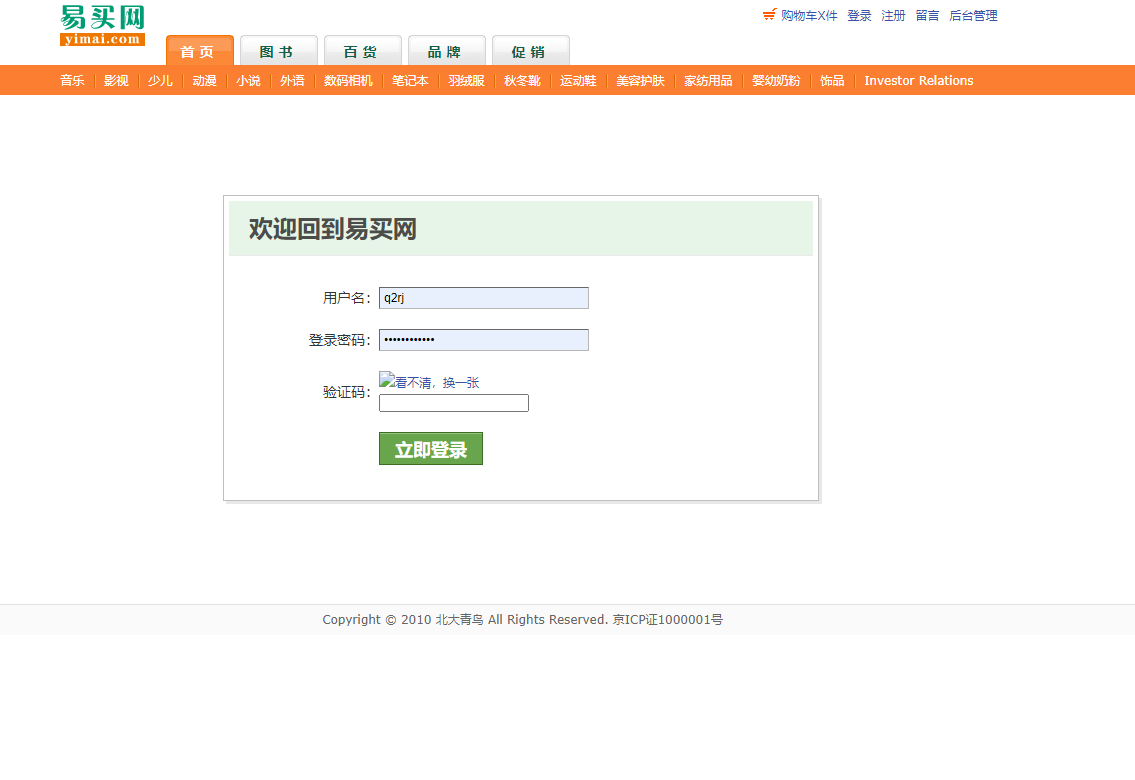Focus the 验证码 captcha input field
1135x780 pixels.
pos(454,403)
